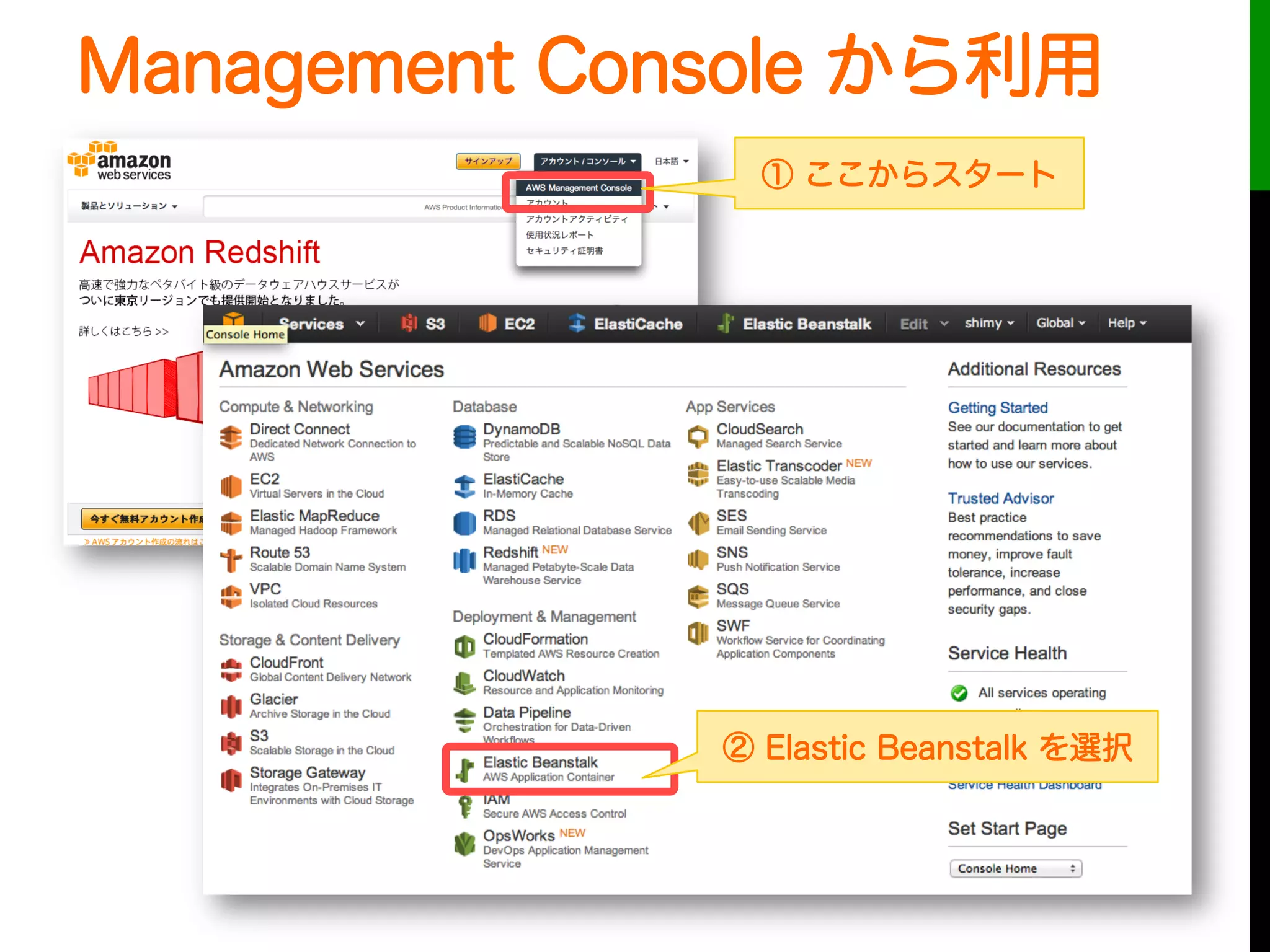Choose セキュリティ証明書 from the account menu
Screen dimensions: 1270x952
click(564, 251)
